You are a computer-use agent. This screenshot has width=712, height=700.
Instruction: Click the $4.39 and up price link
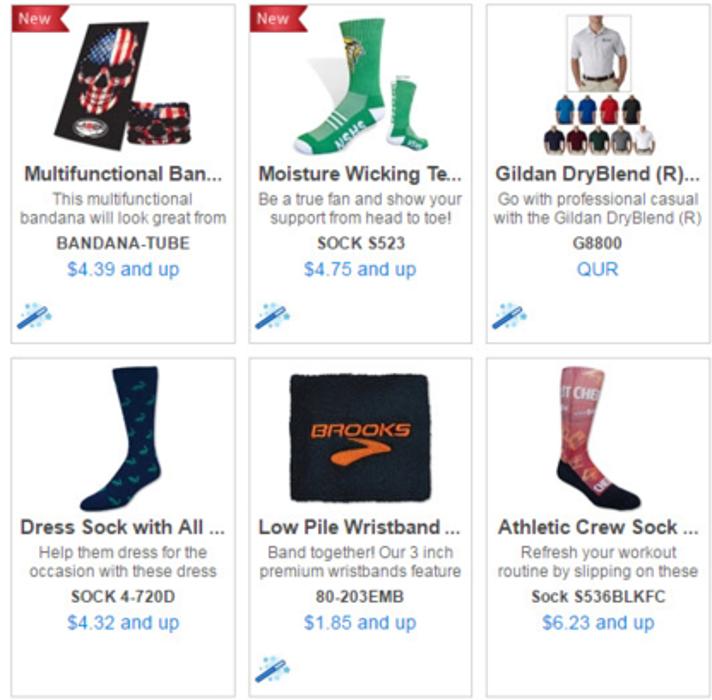[123, 269]
